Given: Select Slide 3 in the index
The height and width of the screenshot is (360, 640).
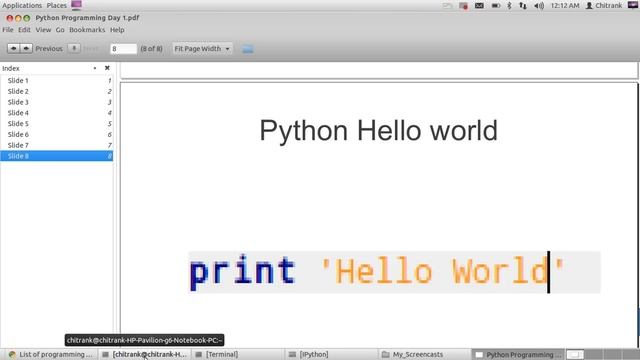Looking at the screenshot, I should 56,102.
